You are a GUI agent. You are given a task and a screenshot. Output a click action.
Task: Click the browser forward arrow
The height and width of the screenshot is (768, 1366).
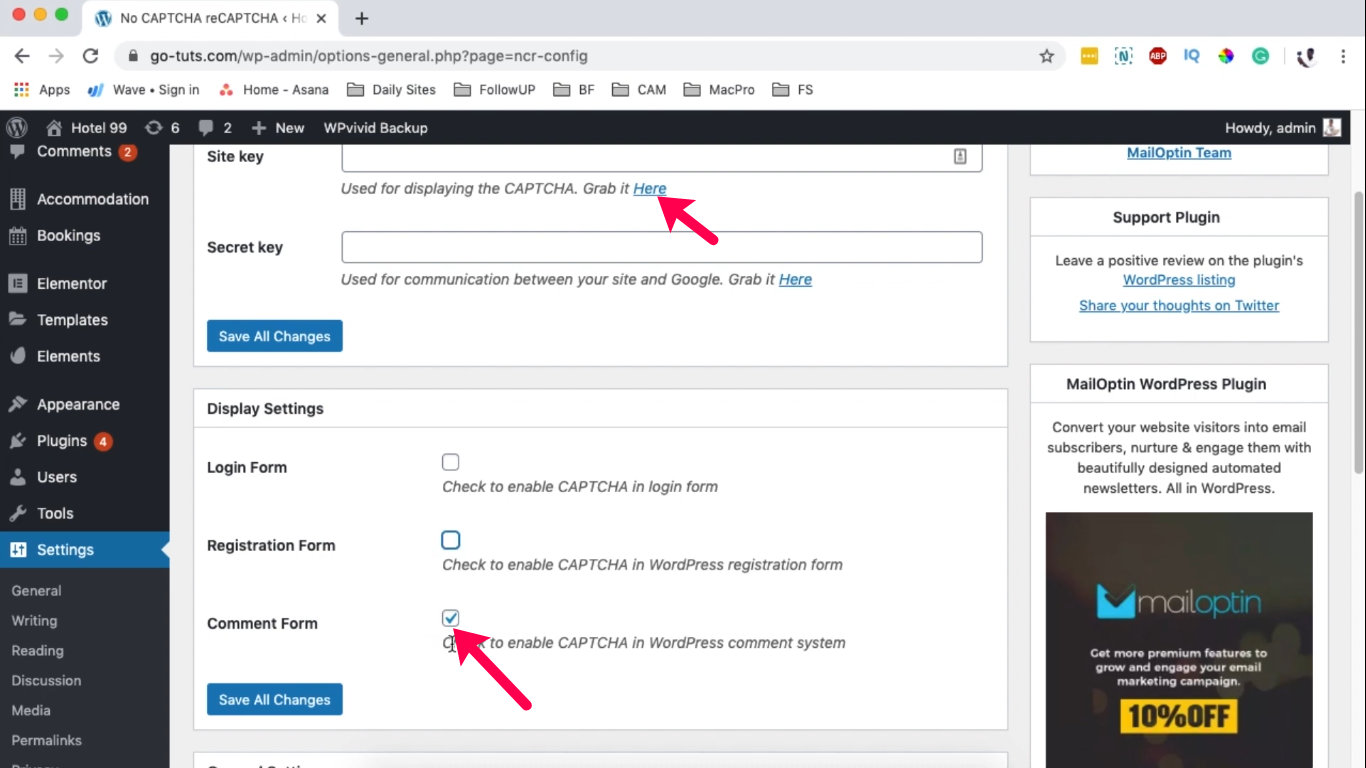pyautogui.click(x=56, y=56)
